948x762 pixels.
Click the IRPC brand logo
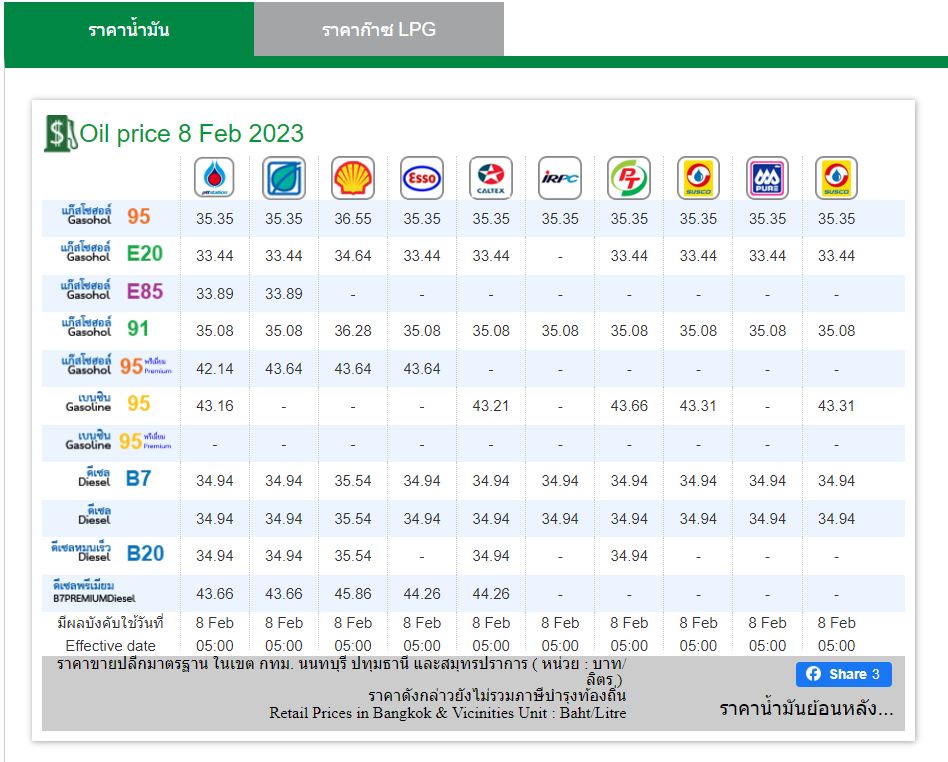pyautogui.click(x=560, y=178)
